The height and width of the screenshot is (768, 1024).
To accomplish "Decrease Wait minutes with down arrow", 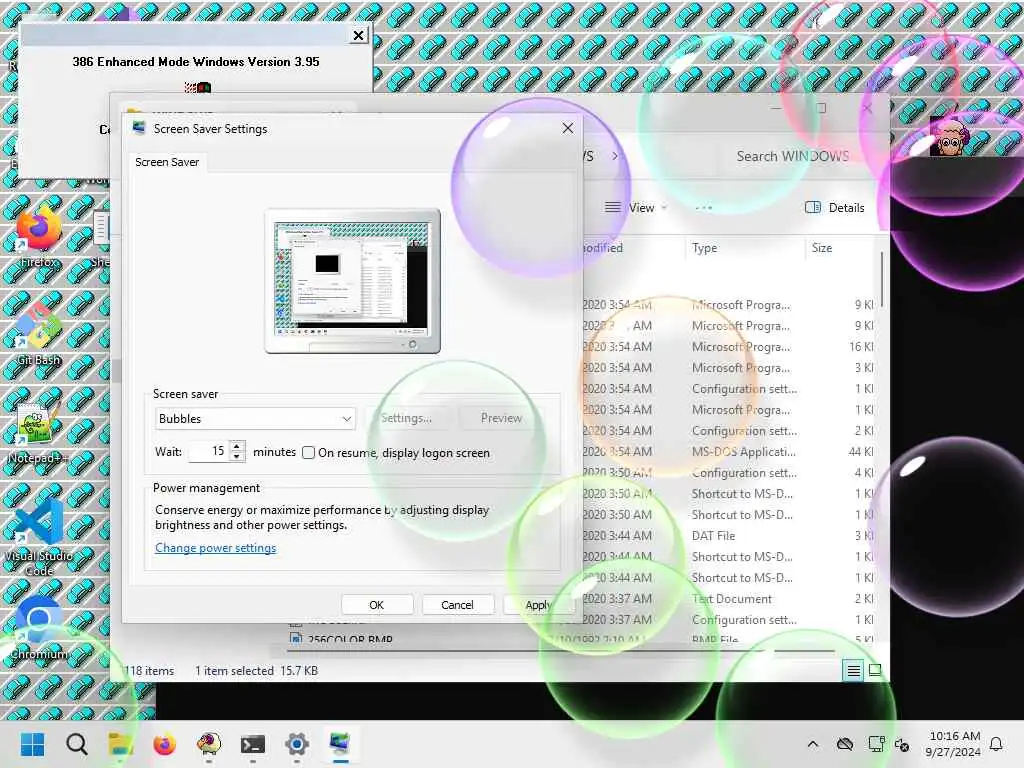I will tap(236, 456).
